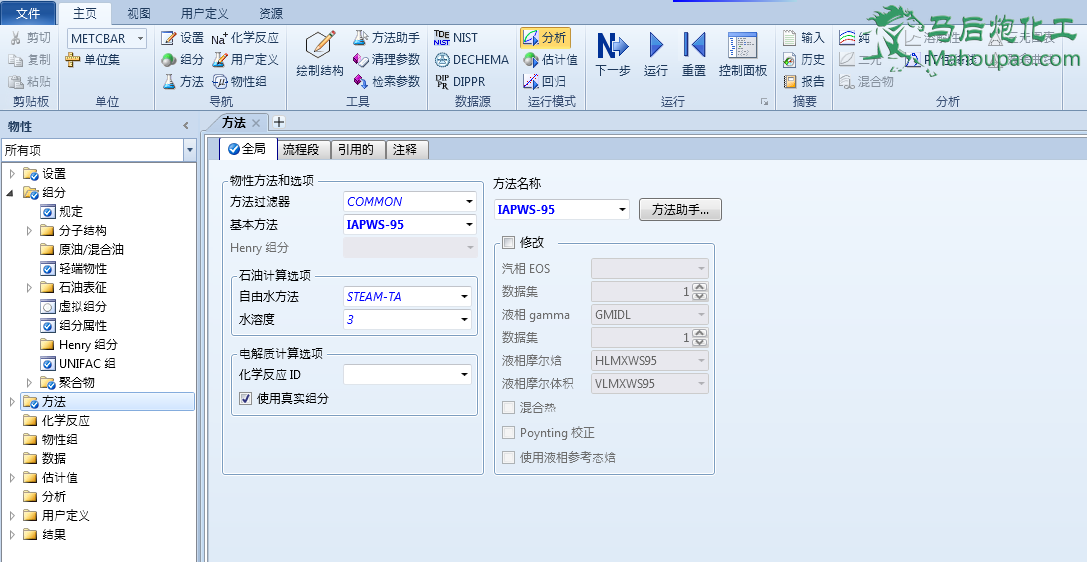1087x562 pixels.
Task: Select UNIFAC 组 in the tree
Action: (78, 363)
